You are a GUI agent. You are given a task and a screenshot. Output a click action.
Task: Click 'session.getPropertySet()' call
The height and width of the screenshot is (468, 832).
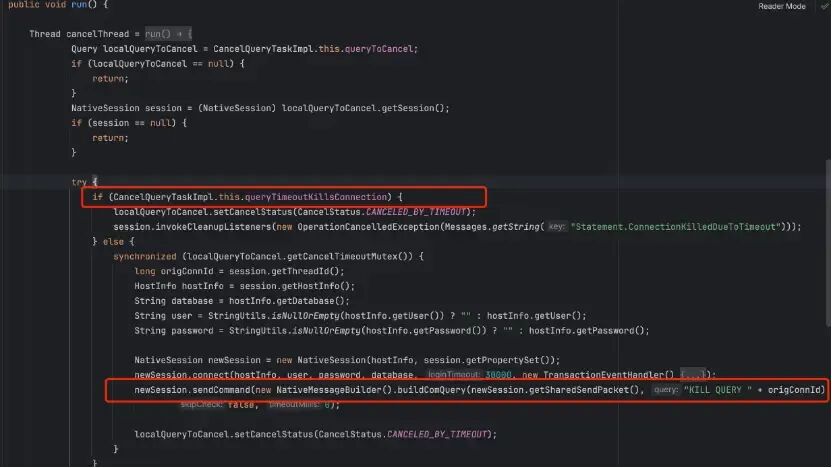489,360
